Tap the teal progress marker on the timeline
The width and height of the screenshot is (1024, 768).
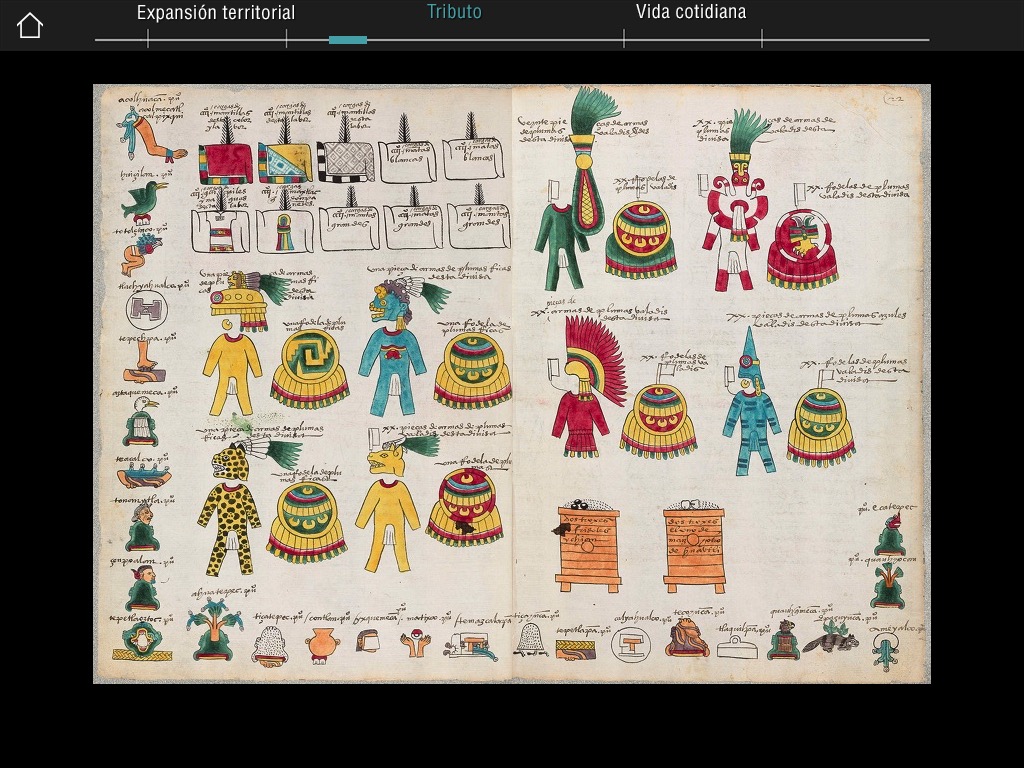click(347, 40)
